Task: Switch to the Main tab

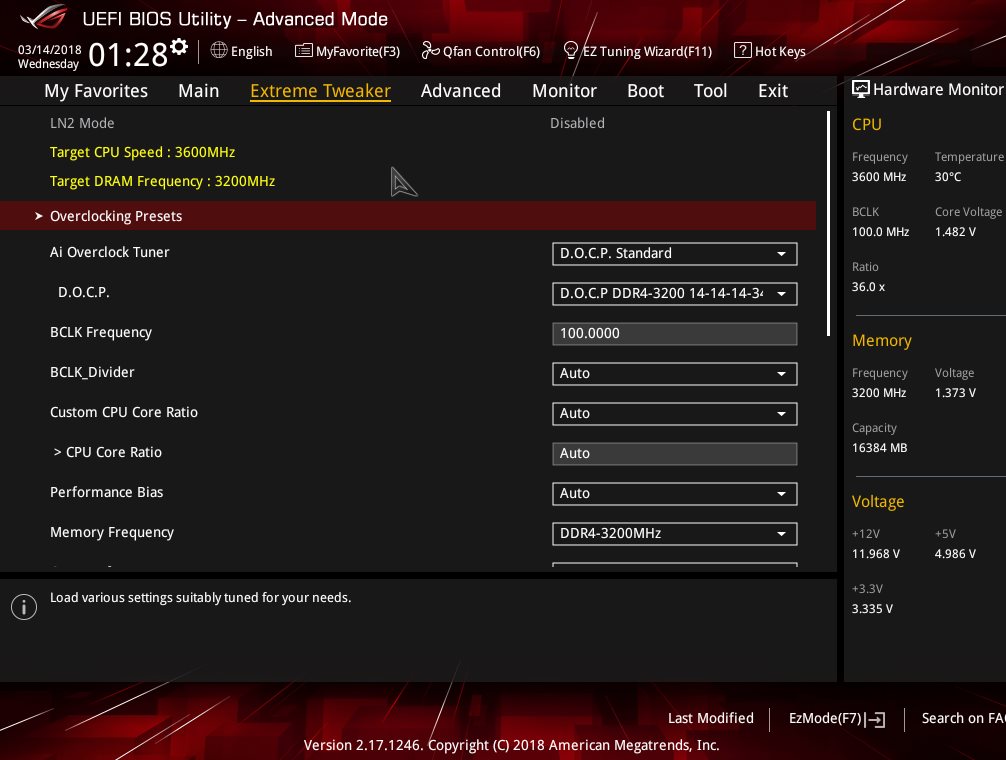Action: (x=199, y=91)
